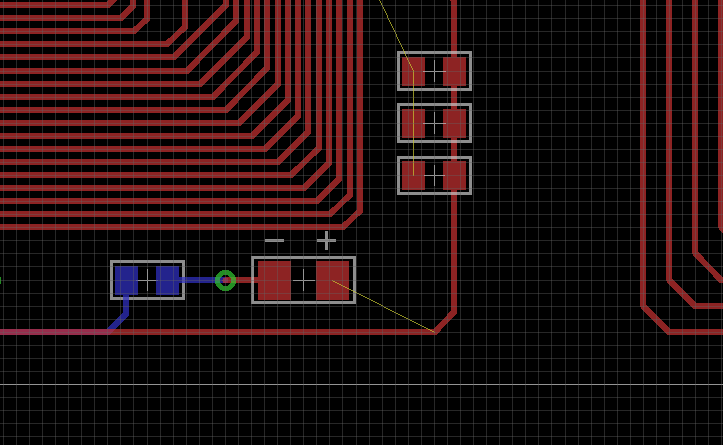Select right pad of blue bottom-layer component

click(x=167, y=280)
